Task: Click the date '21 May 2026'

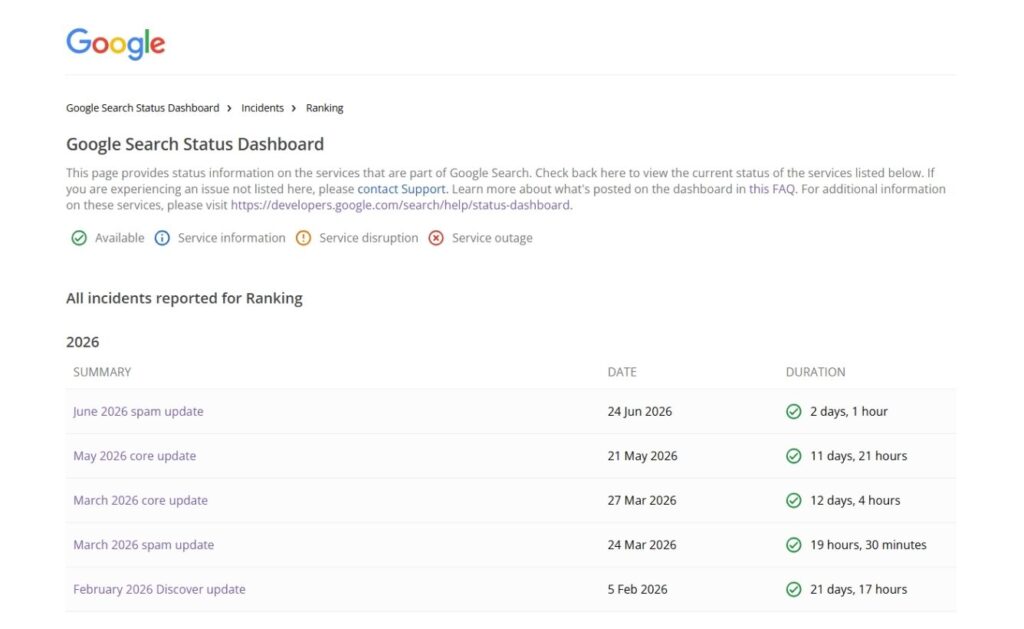Action: click(x=643, y=456)
